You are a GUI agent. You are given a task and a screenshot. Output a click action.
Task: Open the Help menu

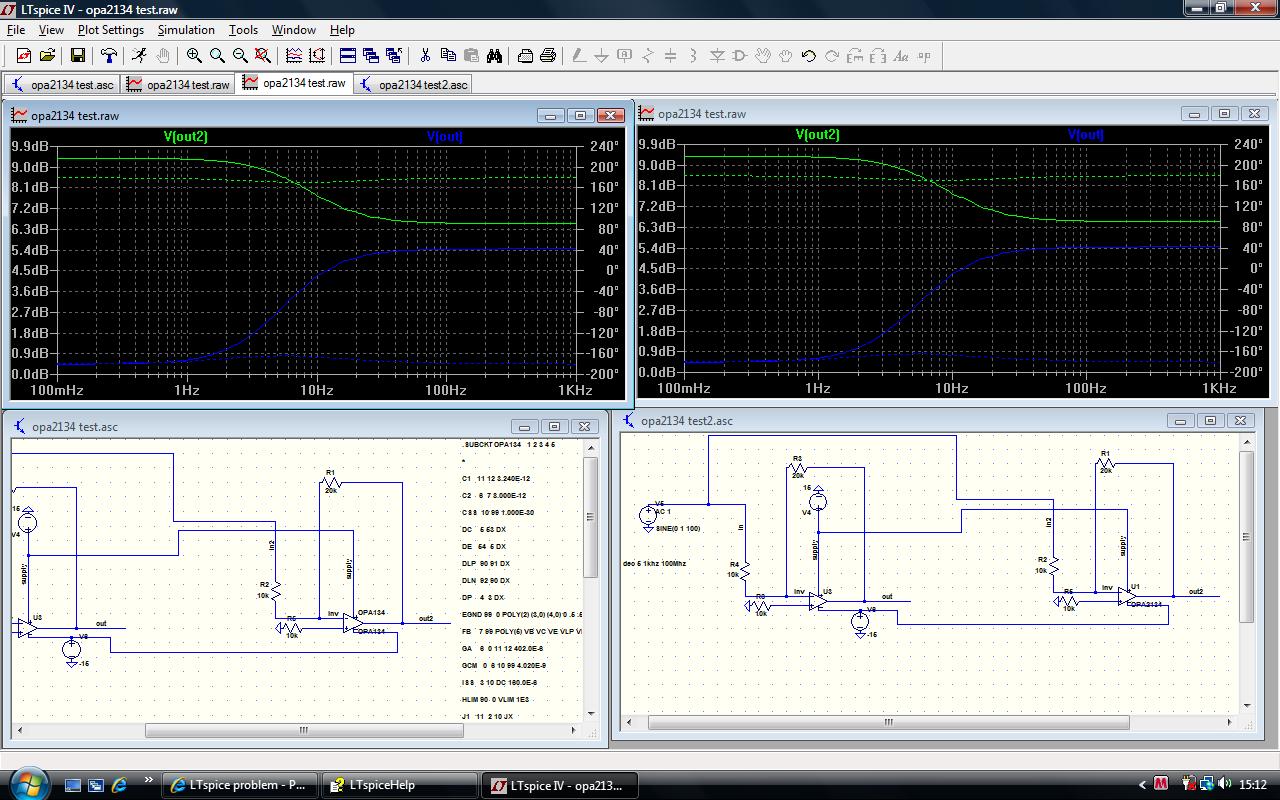[342, 30]
